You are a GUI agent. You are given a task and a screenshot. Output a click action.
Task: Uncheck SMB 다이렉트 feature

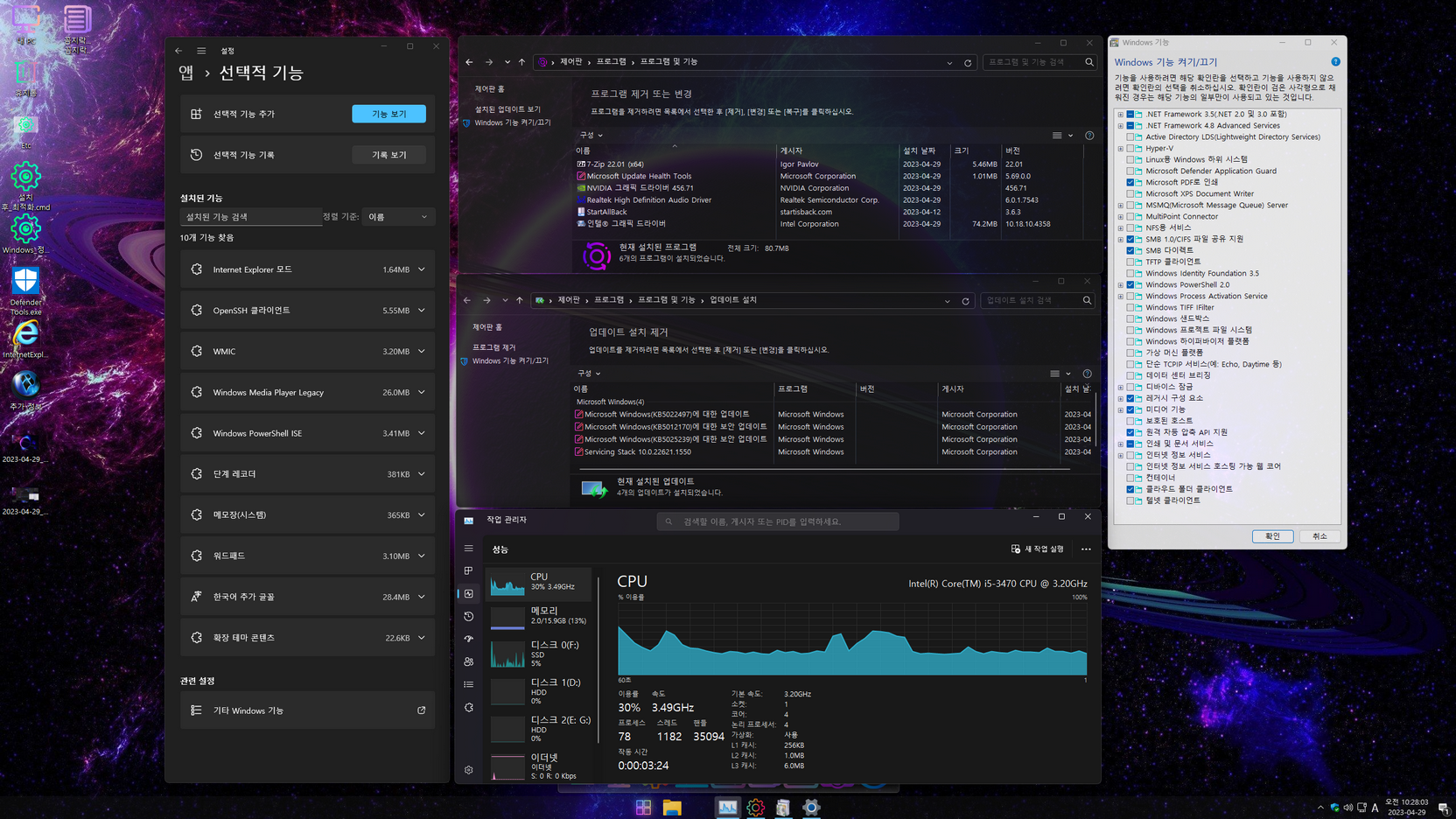click(1130, 251)
